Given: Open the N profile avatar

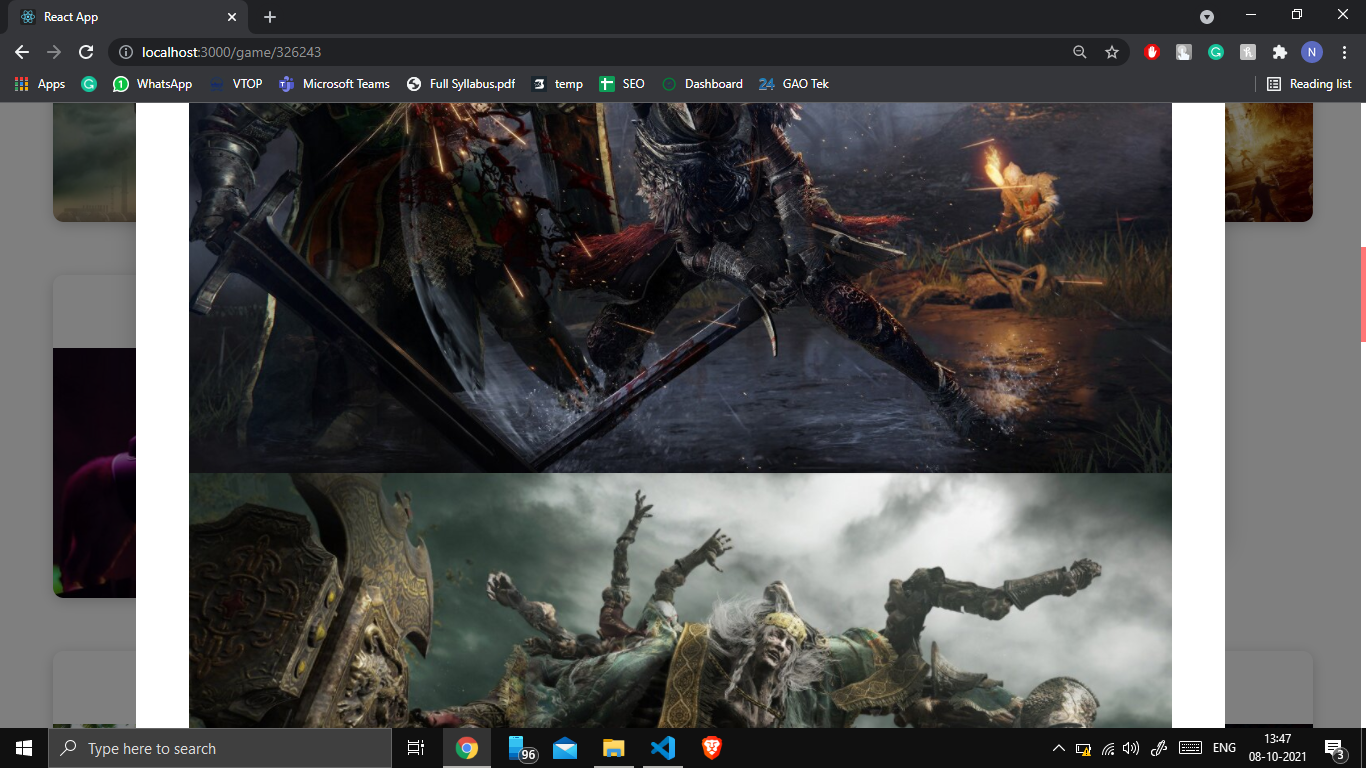Looking at the screenshot, I should [1312, 52].
